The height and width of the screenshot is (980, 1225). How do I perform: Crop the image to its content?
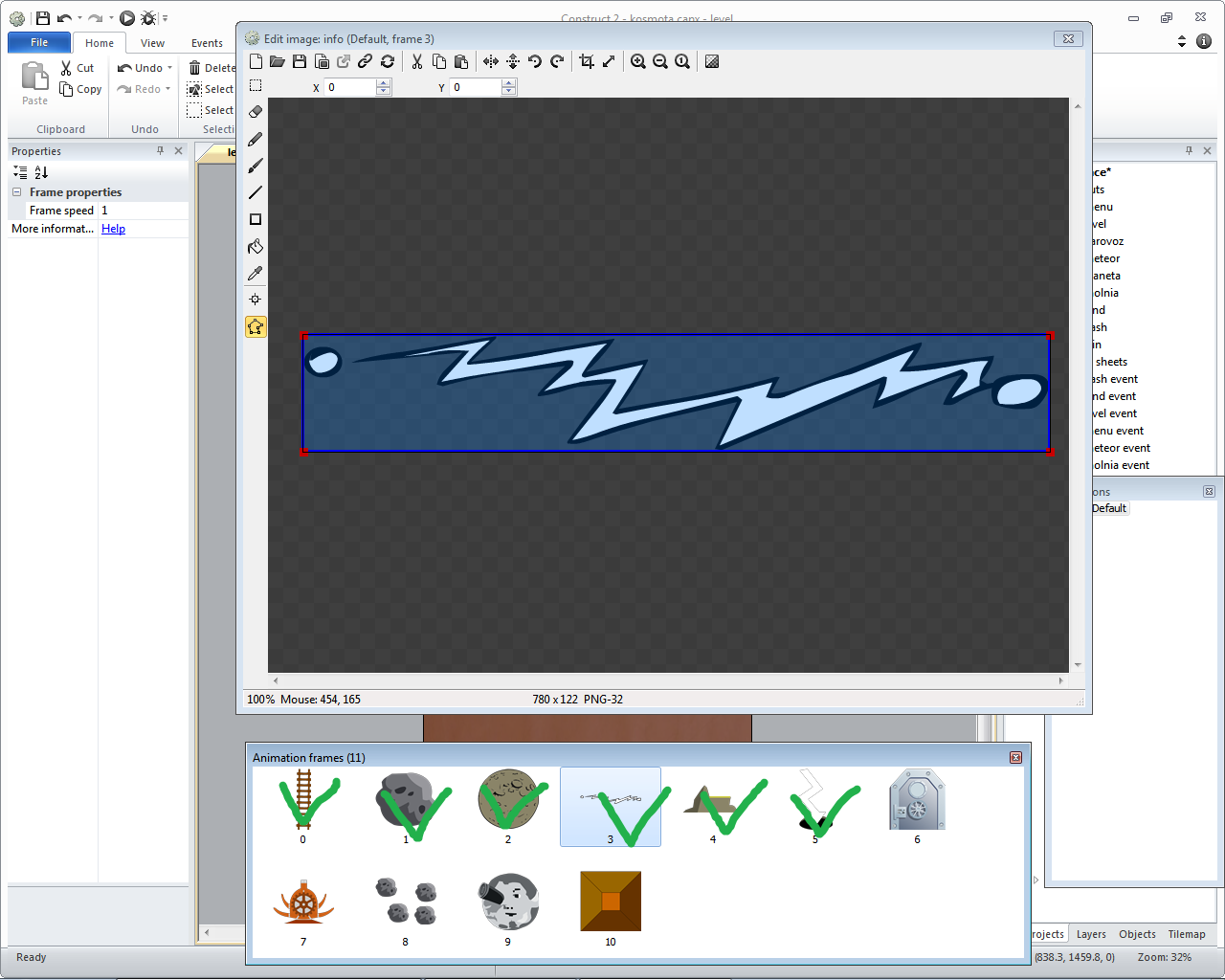coord(587,61)
